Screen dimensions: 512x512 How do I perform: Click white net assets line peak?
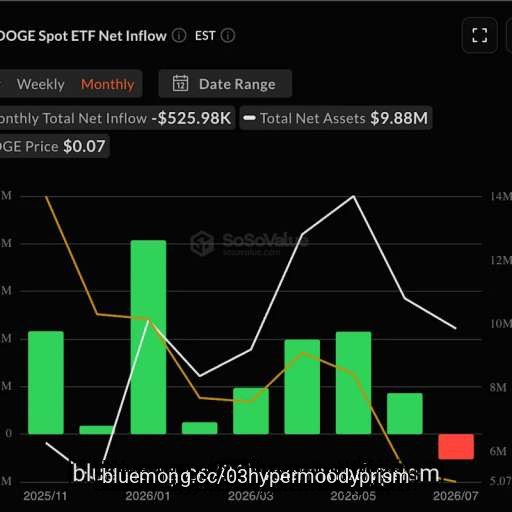click(354, 196)
